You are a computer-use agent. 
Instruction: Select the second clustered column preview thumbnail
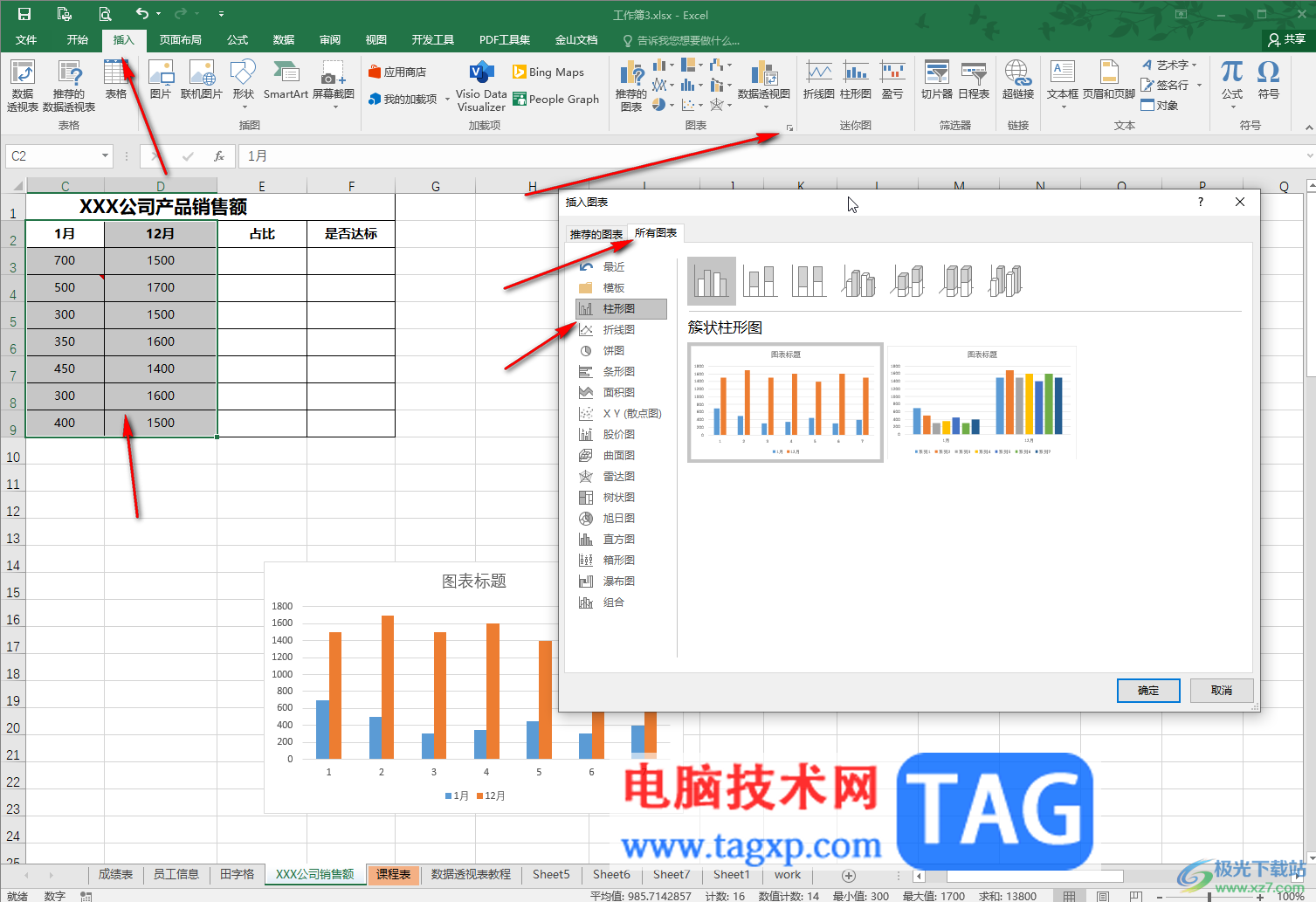coord(982,403)
